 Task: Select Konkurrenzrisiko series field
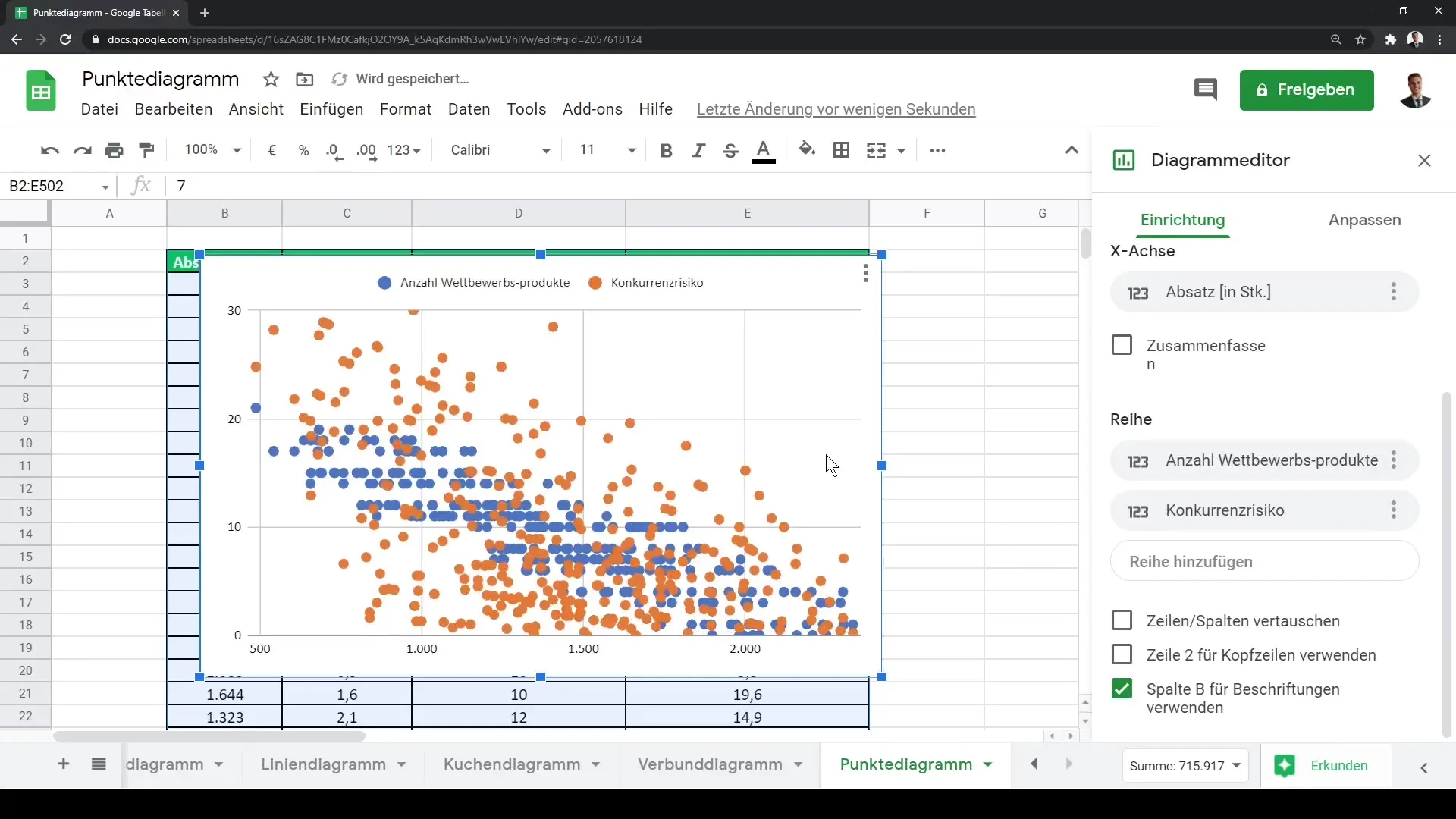click(x=1264, y=510)
